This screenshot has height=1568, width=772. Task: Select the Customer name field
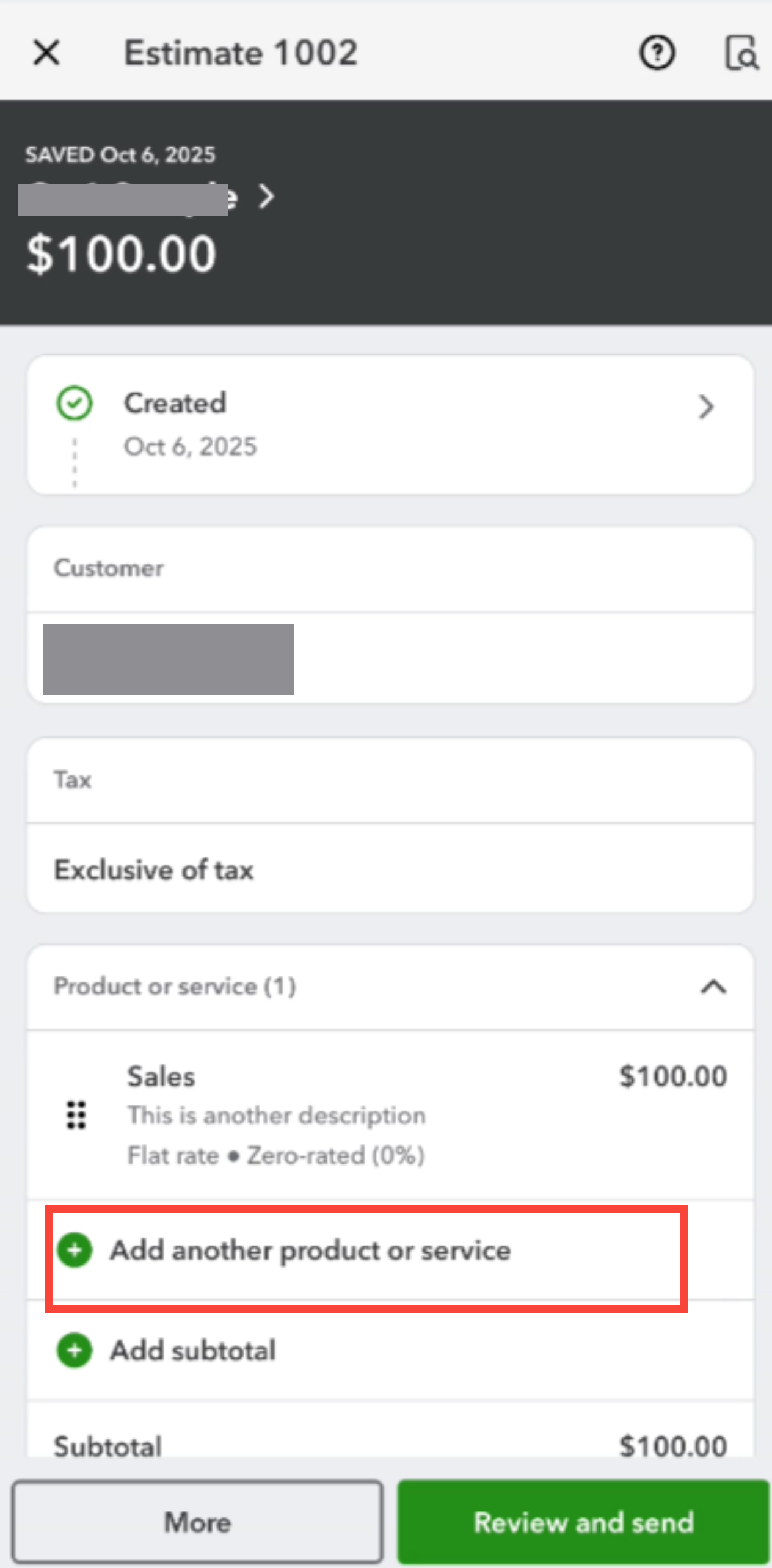pyautogui.click(x=169, y=659)
